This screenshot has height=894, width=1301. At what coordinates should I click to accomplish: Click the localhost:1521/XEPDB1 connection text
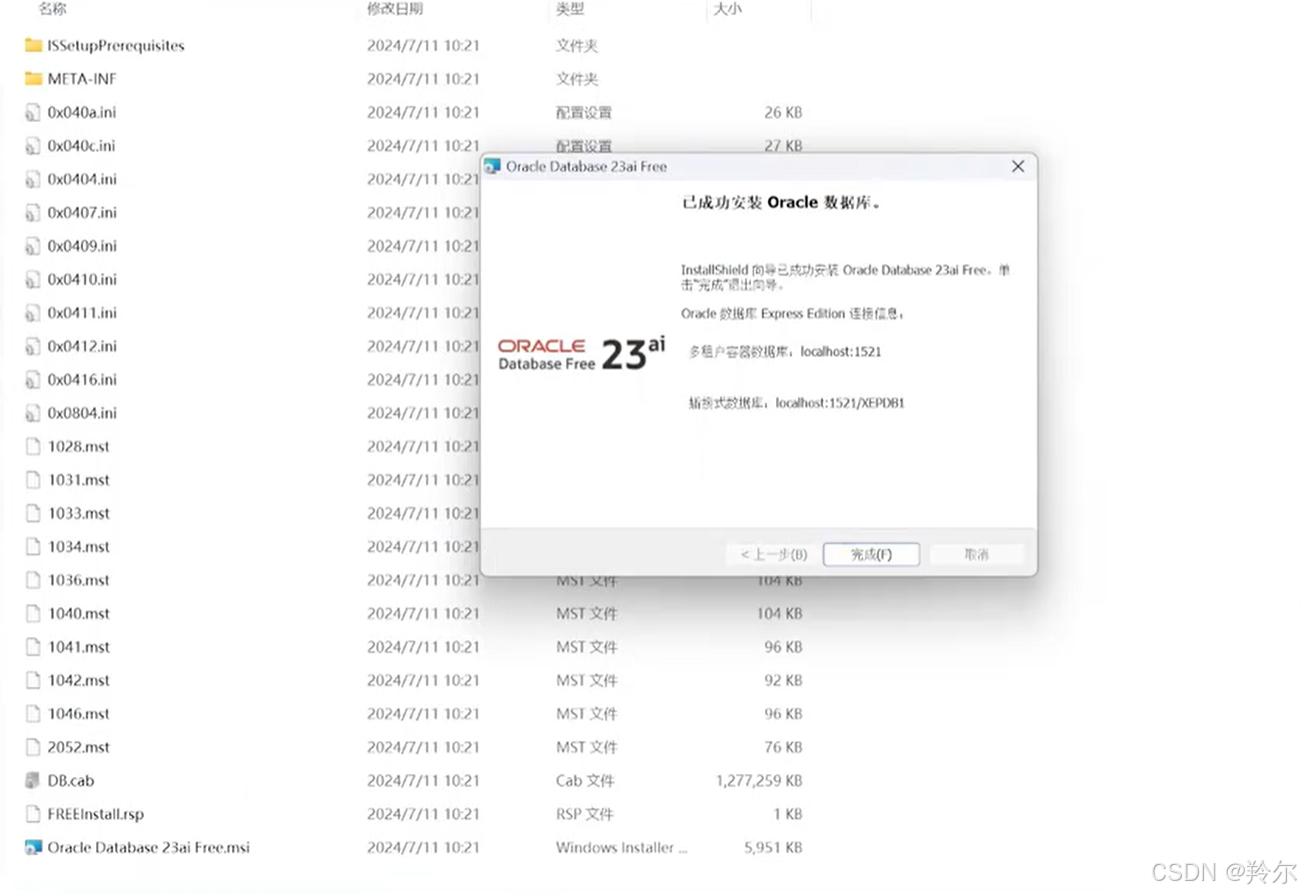click(x=840, y=403)
